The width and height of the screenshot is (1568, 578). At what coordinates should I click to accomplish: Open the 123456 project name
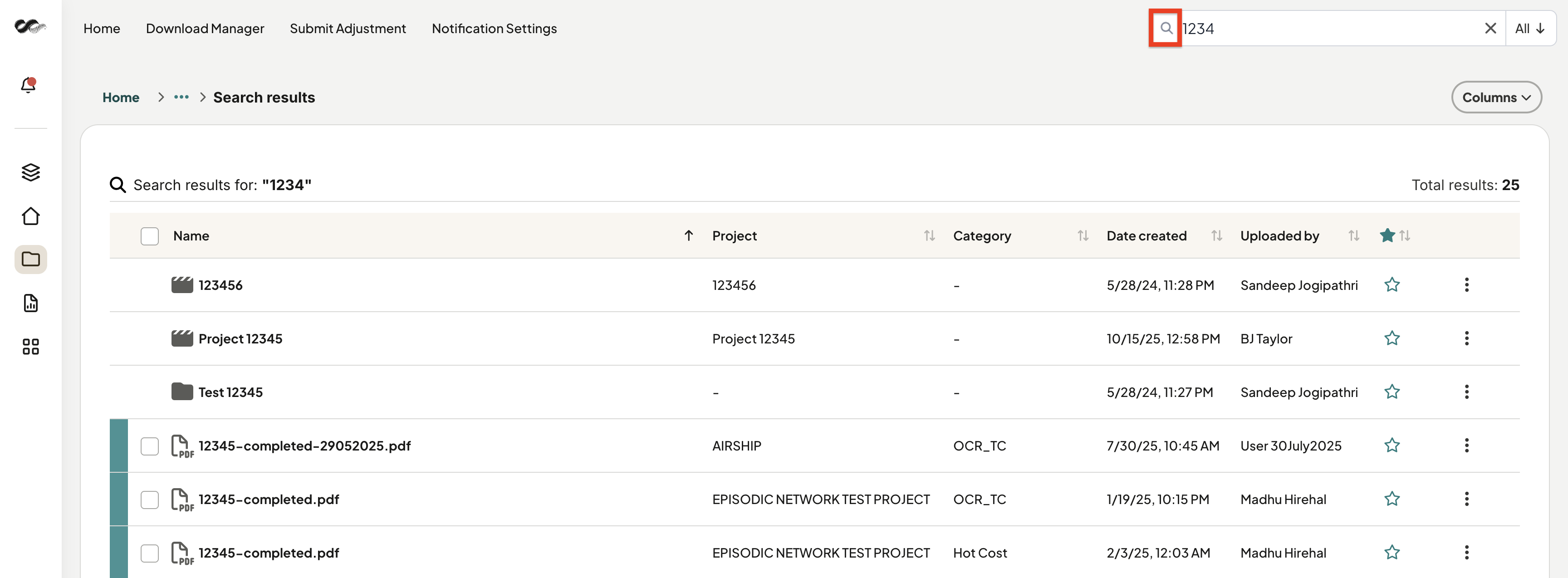(x=220, y=285)
